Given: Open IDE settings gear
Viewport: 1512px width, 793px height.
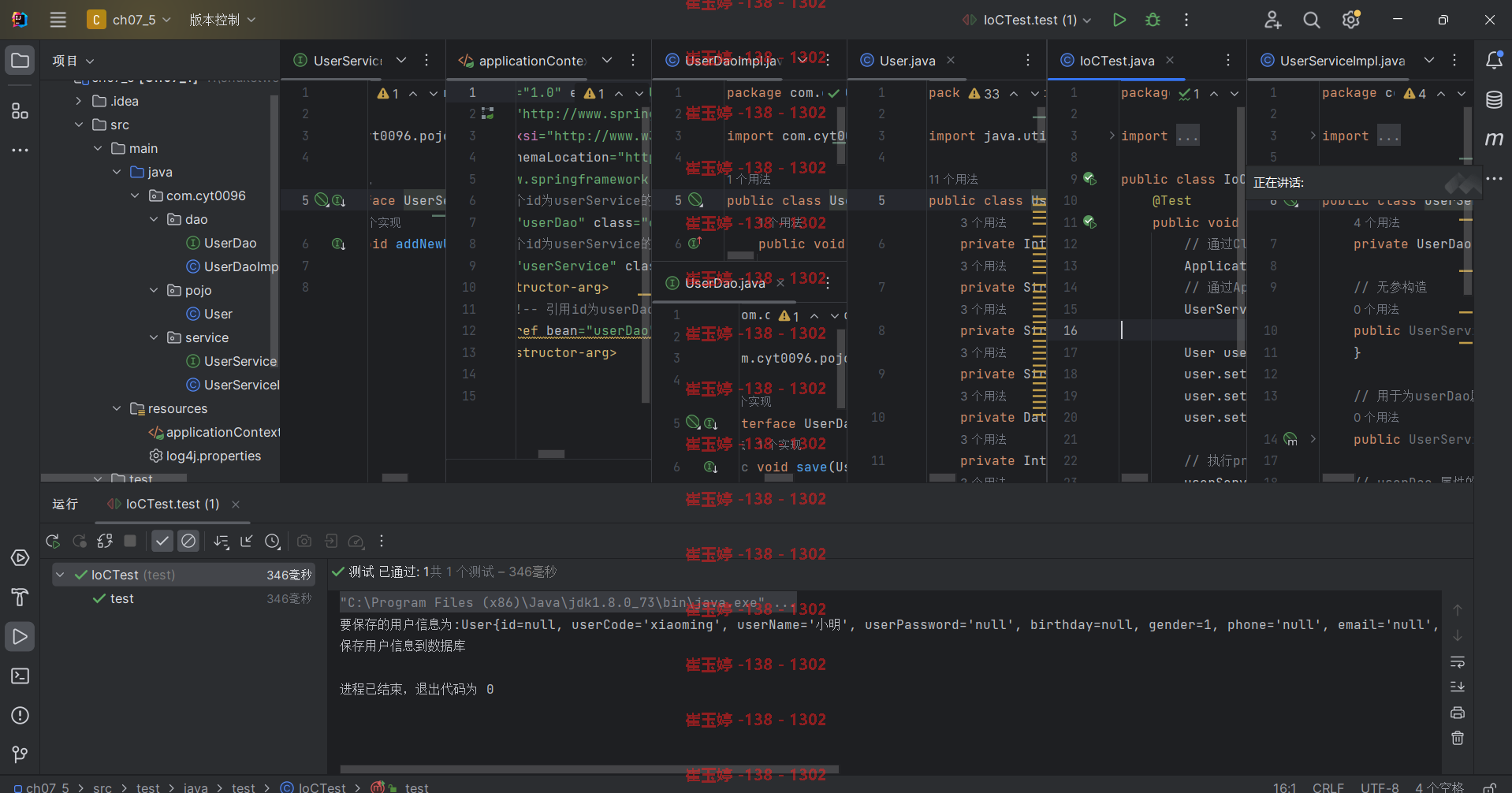Looking at the screenshot, I should coord(1351,20).
